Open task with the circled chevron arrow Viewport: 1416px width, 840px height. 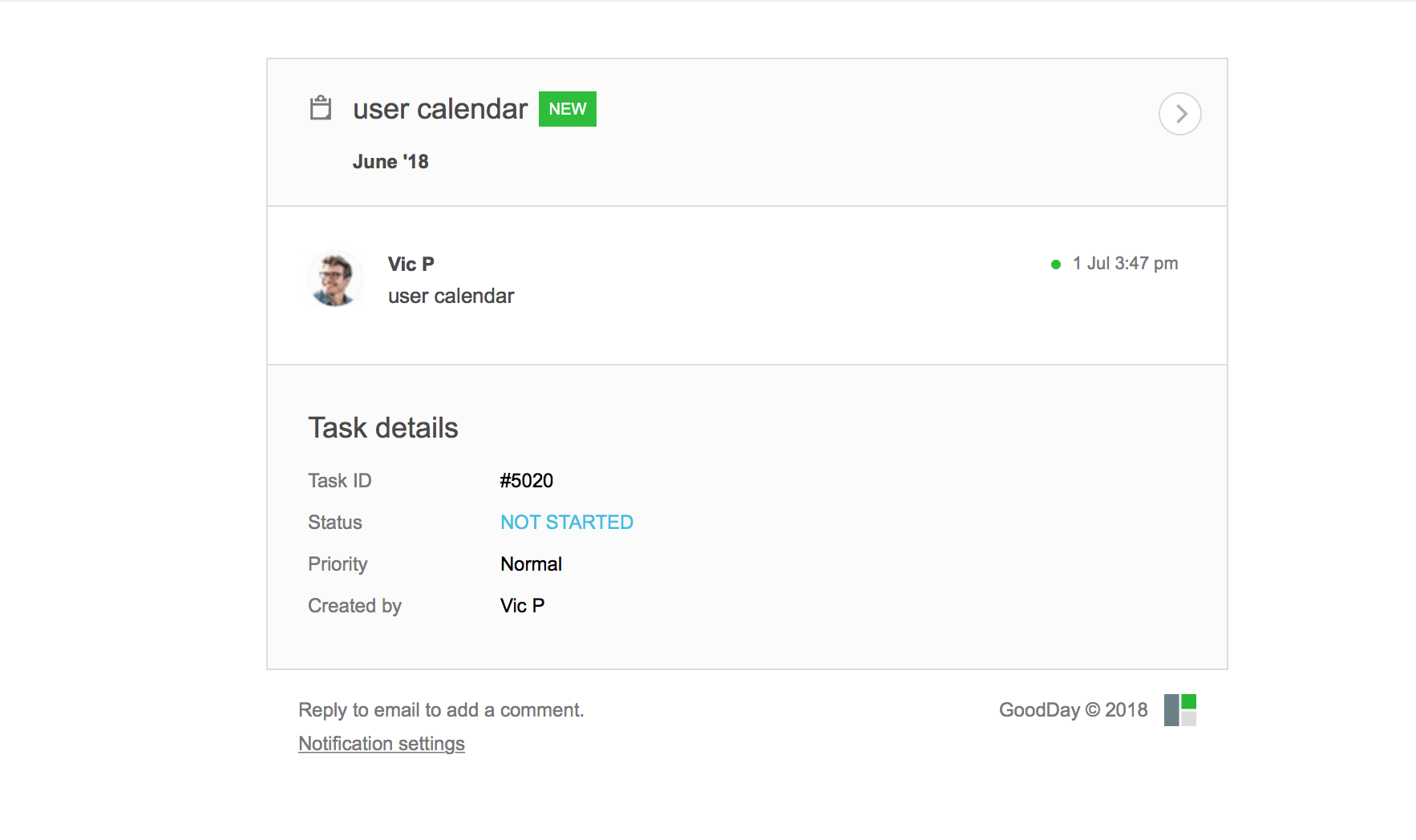coord(1179,114)
